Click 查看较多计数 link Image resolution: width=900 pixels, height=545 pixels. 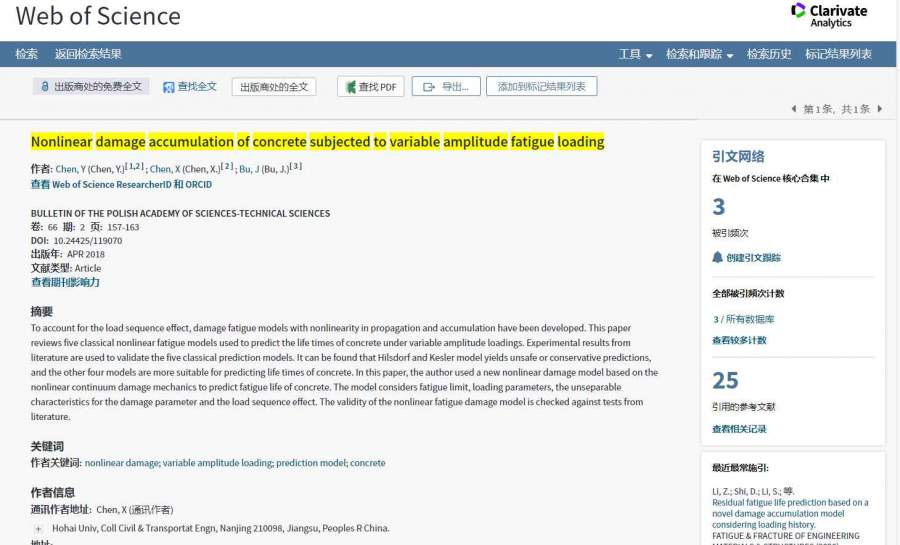[739, 340]
